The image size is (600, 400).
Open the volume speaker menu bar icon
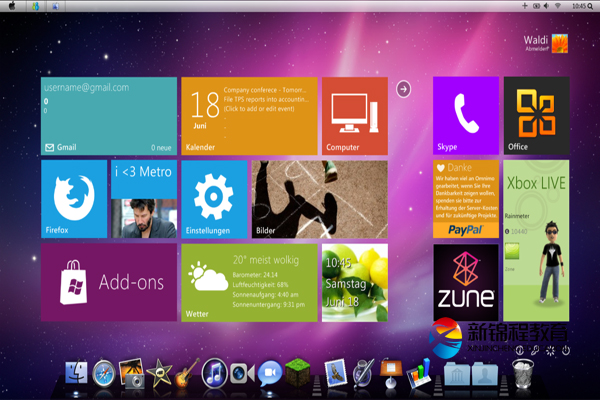547,6
